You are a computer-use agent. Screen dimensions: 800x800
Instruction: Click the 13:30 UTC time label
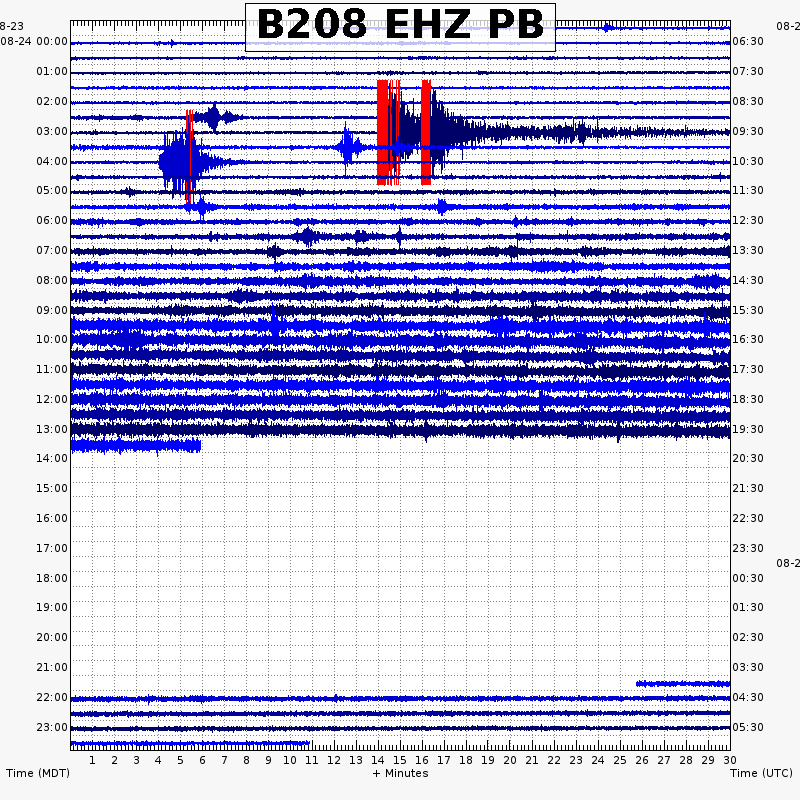[x=748, y=251]
